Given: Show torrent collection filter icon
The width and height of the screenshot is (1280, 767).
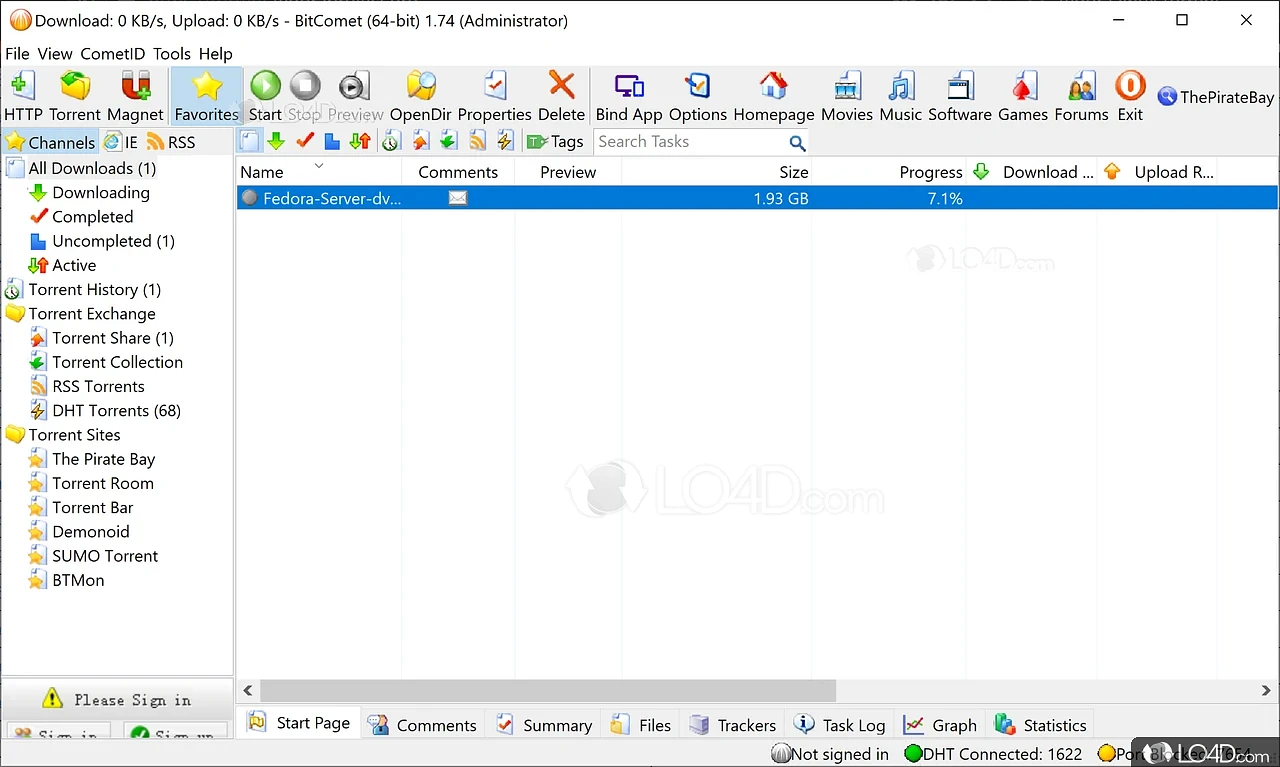Looking at the screenshot, I should pos(448,142).
